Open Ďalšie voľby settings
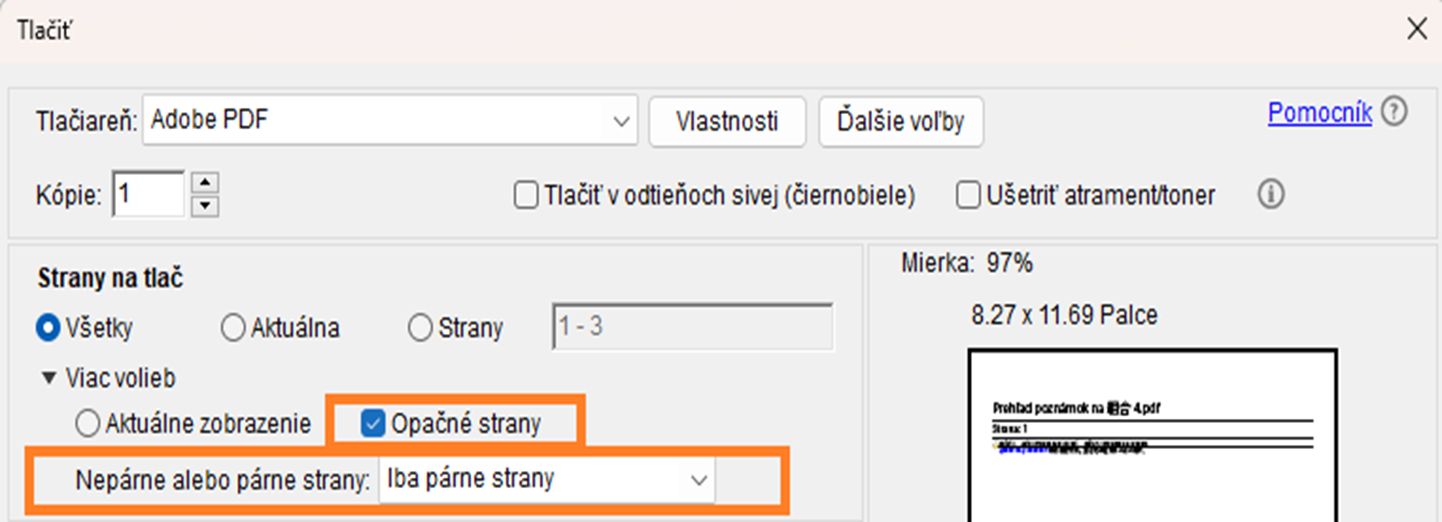Image resolution: width=1442 pixels, height=522 pixels. [x=900, y=122]
